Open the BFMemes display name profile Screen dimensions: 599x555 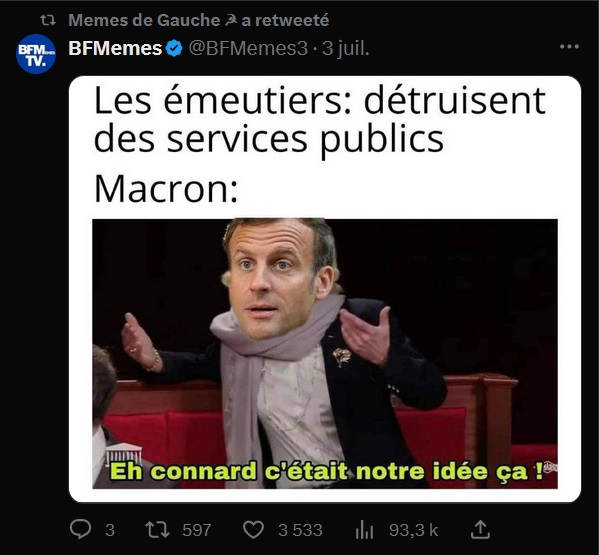coord(115,49)
